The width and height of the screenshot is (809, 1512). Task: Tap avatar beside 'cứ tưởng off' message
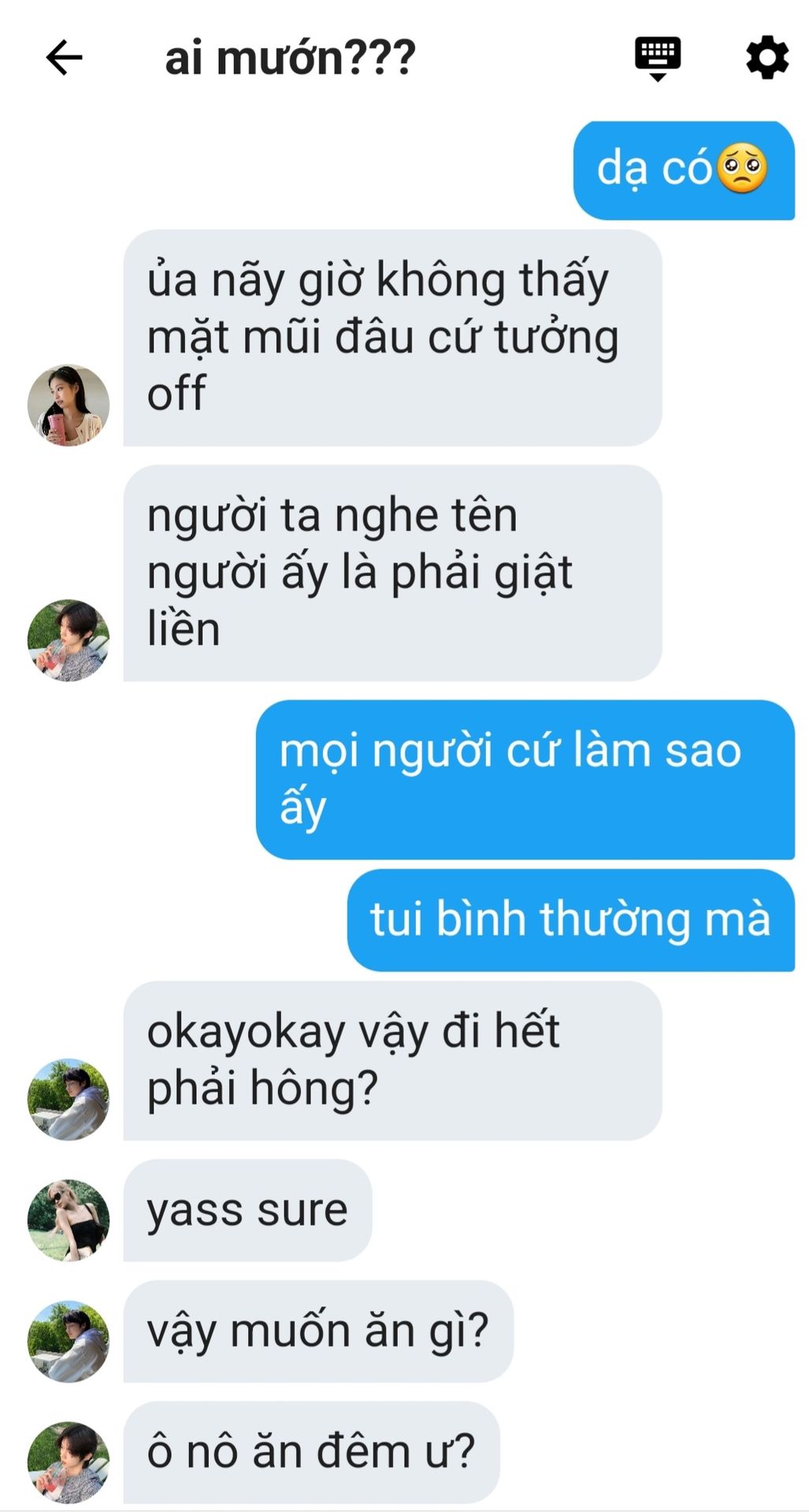click(69, 405)
